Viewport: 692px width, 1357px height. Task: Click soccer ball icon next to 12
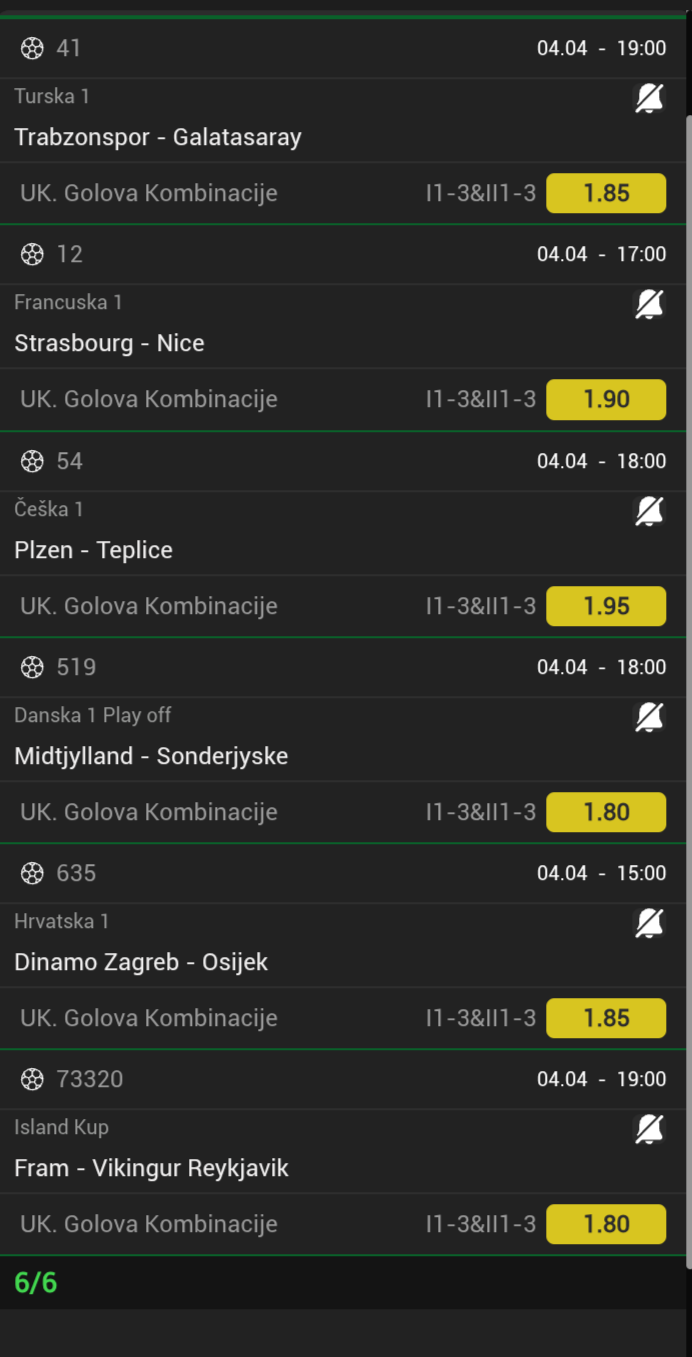click(x=32, y=254)
